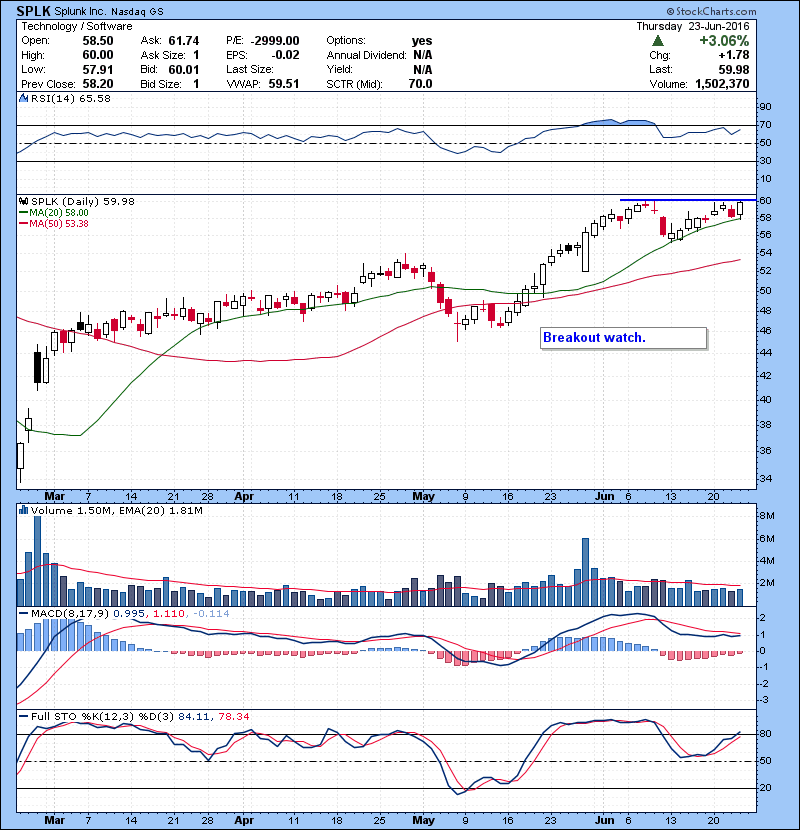Click the Options value 'yes'
800x830 pixels.
point(422,41)
